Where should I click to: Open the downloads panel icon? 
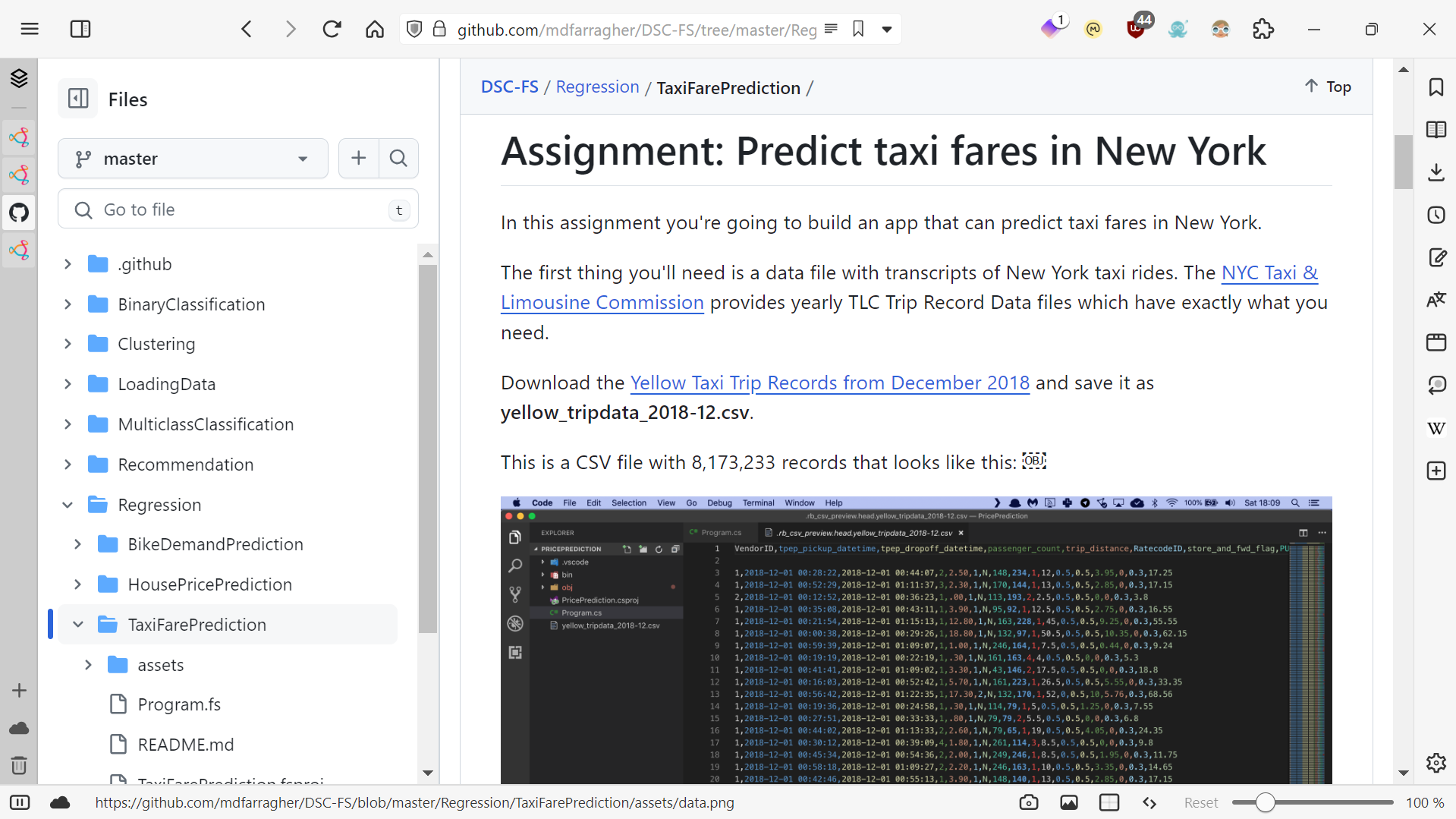(1436, 172)
